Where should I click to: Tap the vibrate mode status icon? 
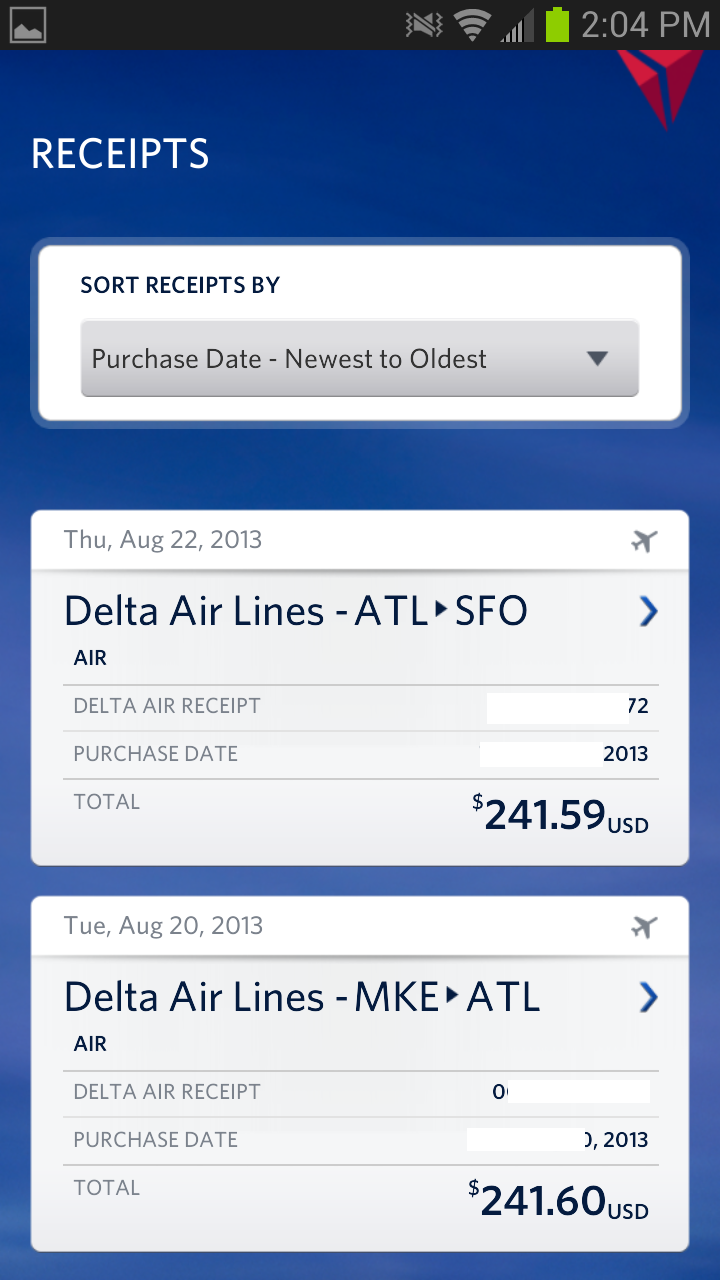424,25
